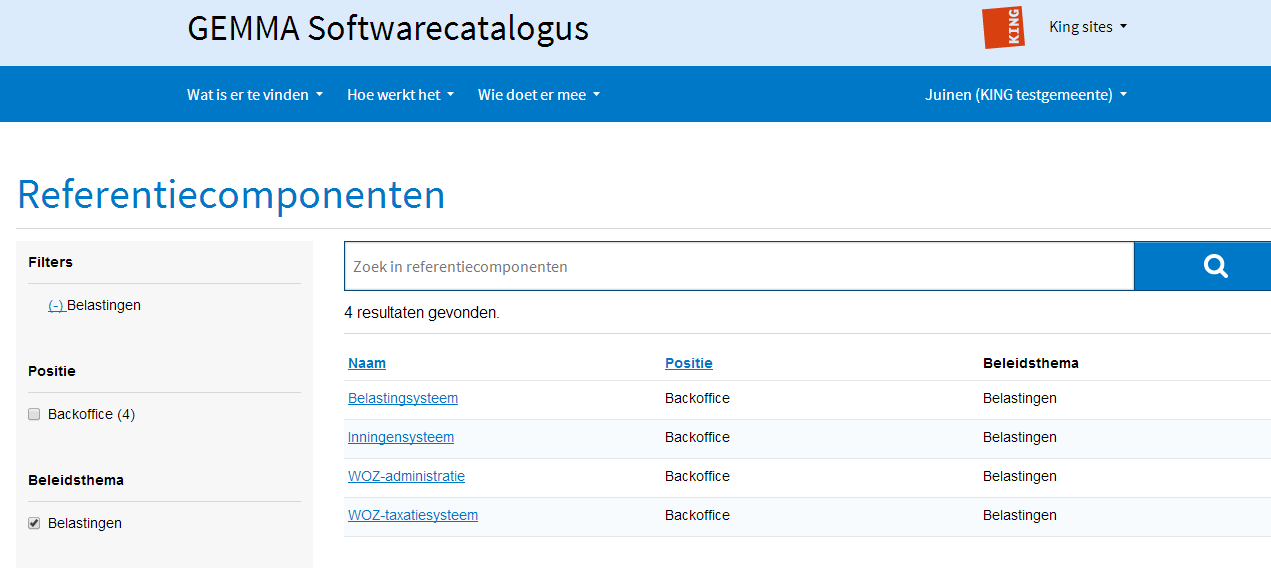Click Backoffice cell in WOZ-administratie row
The image size is (1271, 571).
tap(697, 476)
